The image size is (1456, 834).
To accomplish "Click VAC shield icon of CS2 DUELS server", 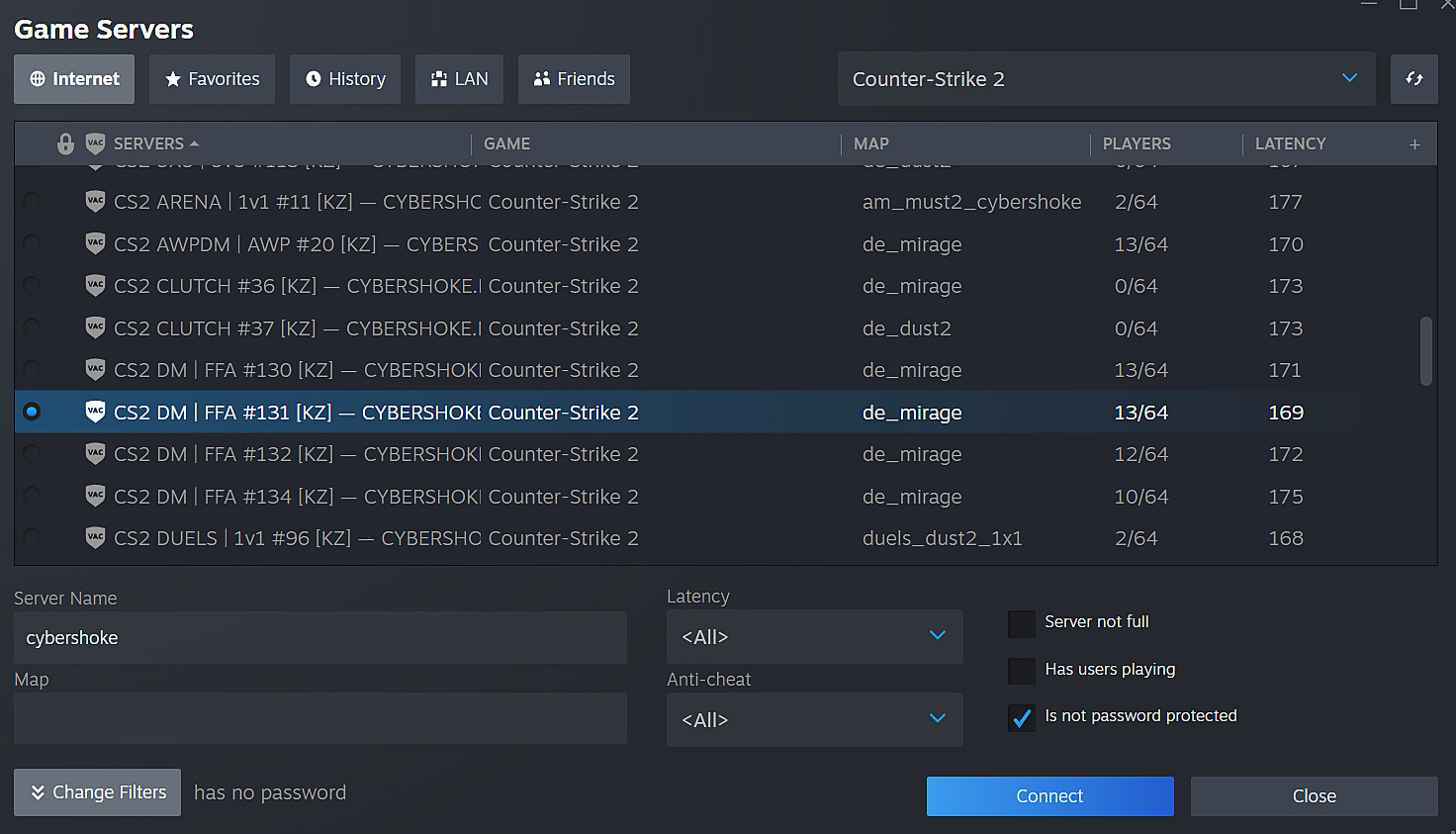I will coord(95,538).
